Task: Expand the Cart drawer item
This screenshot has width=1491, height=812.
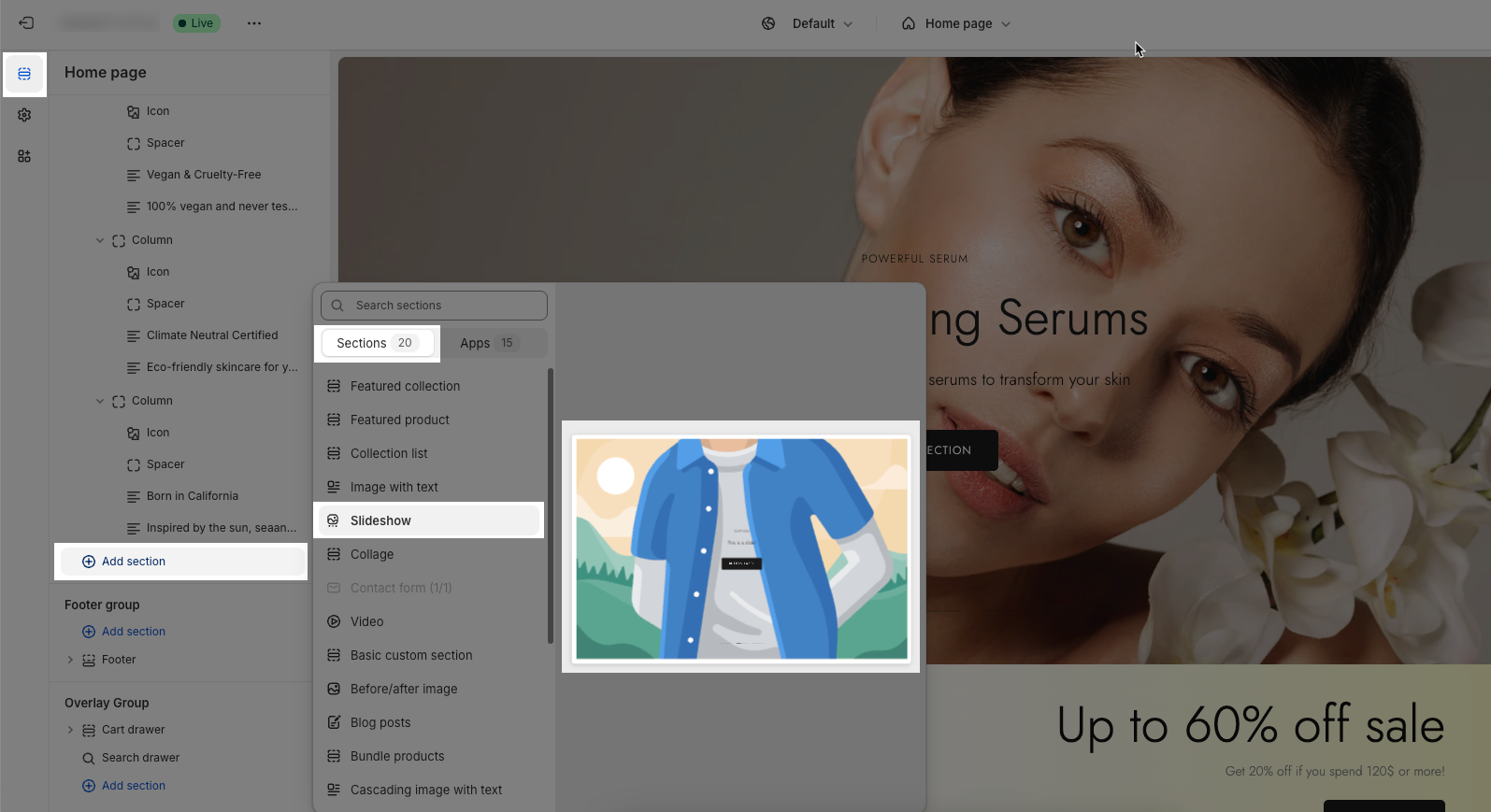Action: pyautogui.click(x=70, y=730)
